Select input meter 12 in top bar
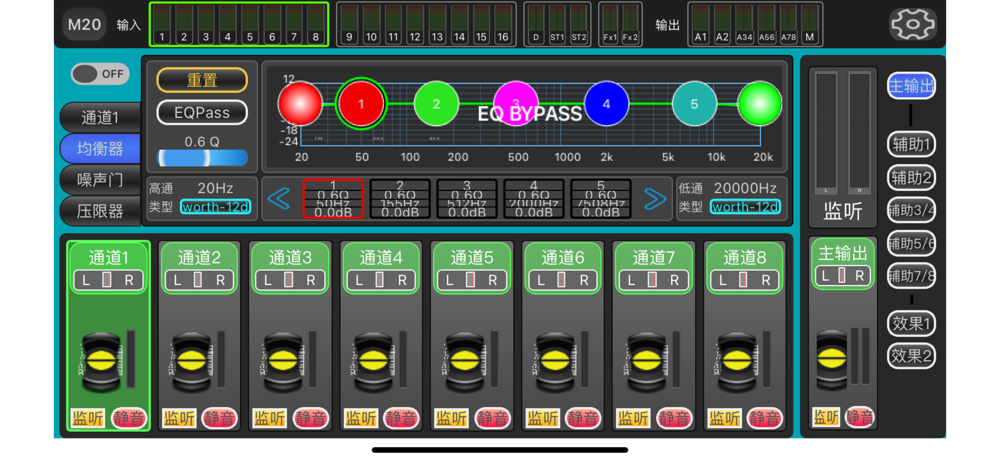This screenshot has width=1000, height=462. click(x=415, y=24)
